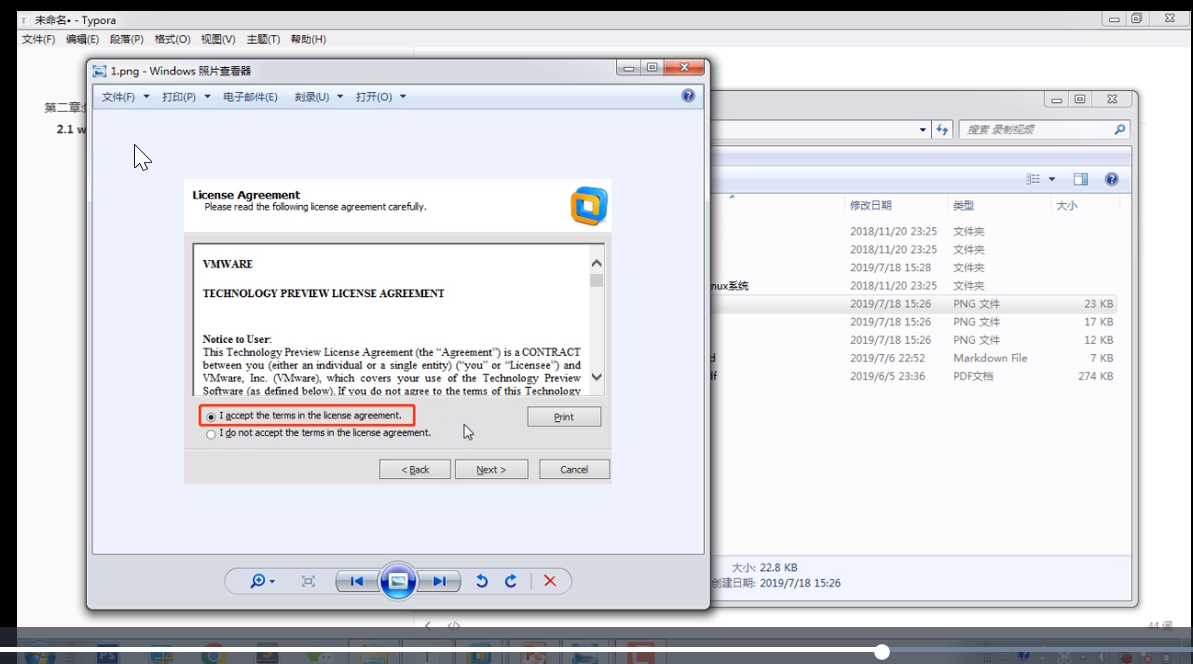This screenshot has width=1193, height=664.
Task: Click the 7 KB size cell
Action: (1102, 358)
